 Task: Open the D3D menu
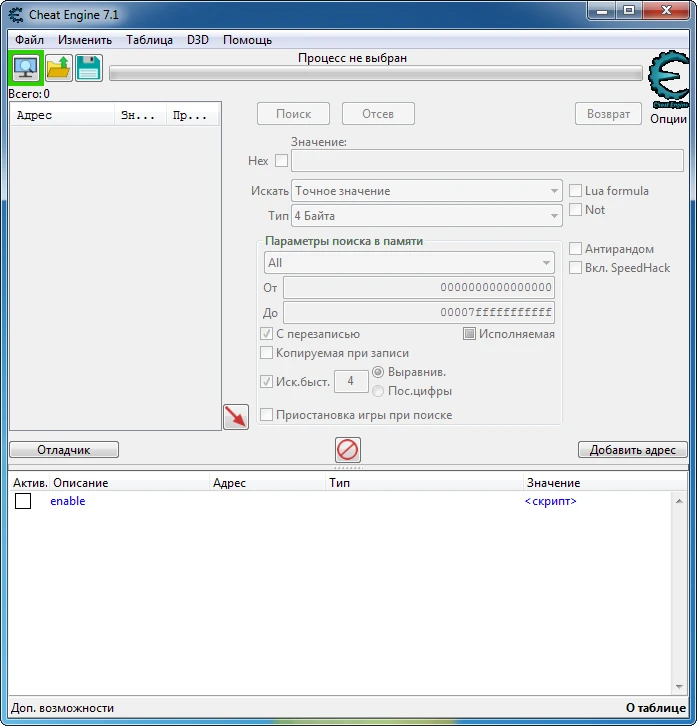198,40
